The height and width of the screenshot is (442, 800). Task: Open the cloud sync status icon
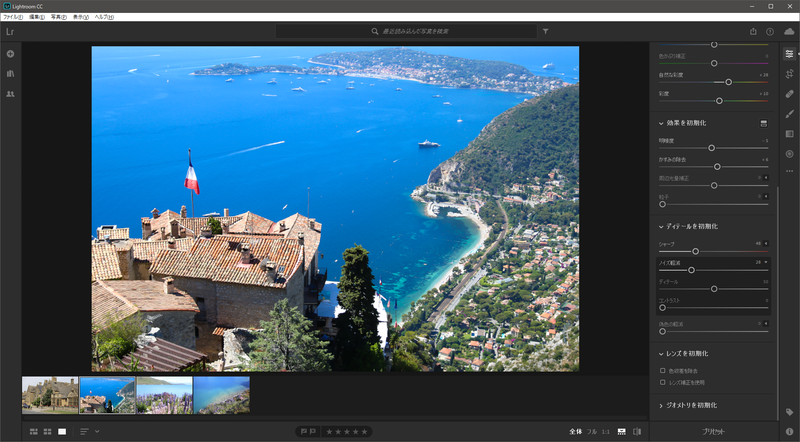[x=789, y=32]
